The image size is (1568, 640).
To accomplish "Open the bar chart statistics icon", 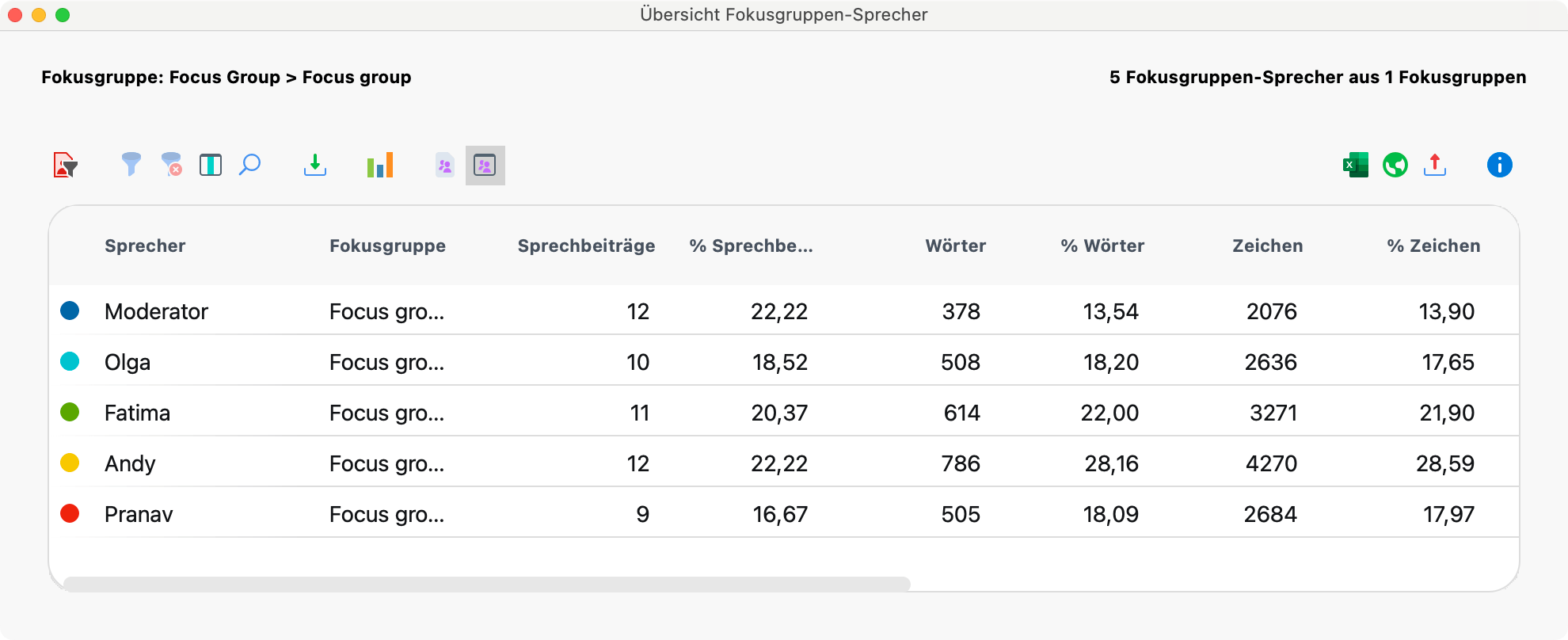I will point(380,165).
